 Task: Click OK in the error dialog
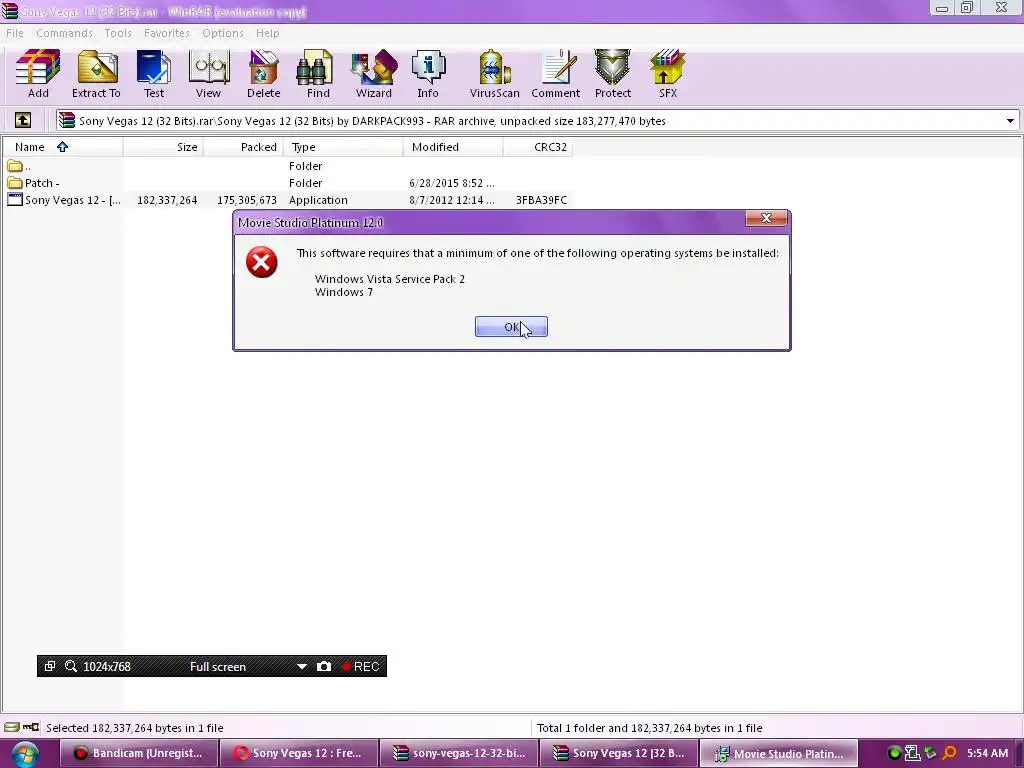(x=511, y=327)
